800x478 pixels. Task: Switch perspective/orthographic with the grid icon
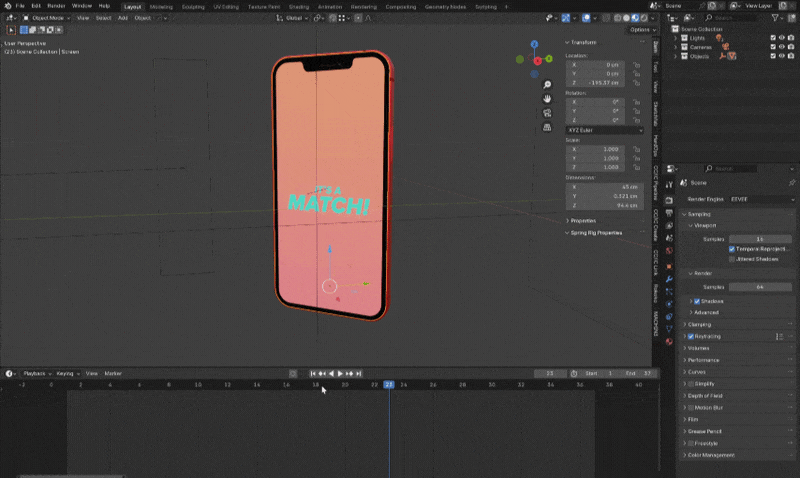coord(548,127)
